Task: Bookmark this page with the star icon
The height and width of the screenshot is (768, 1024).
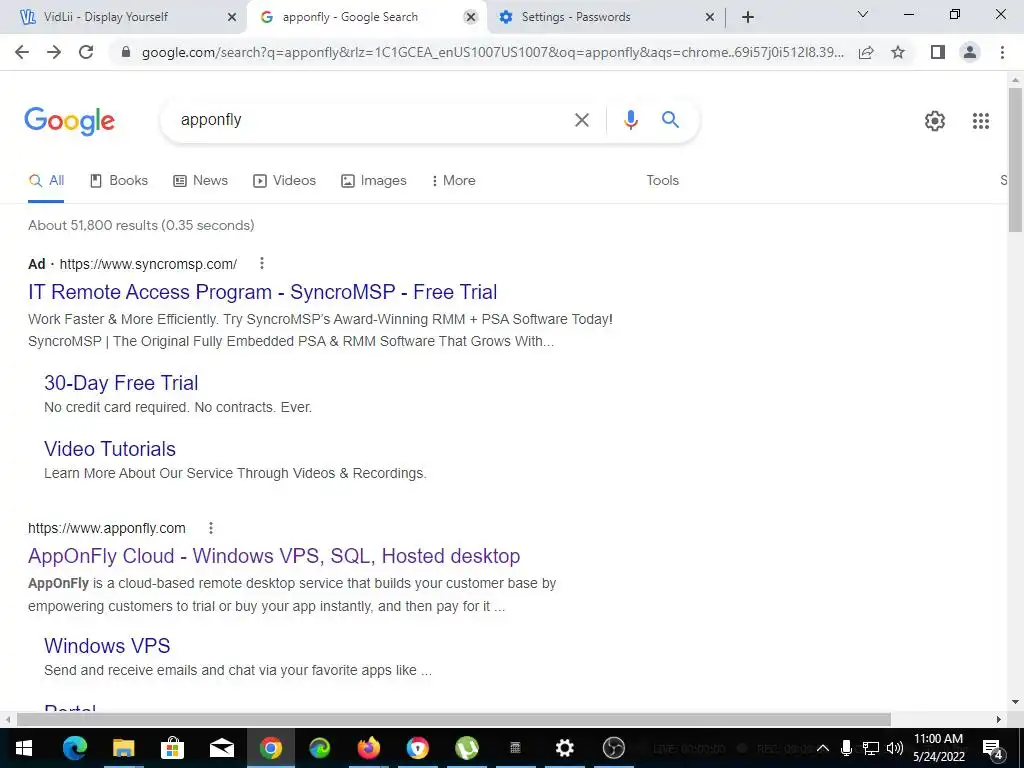Action: (898, 52)
